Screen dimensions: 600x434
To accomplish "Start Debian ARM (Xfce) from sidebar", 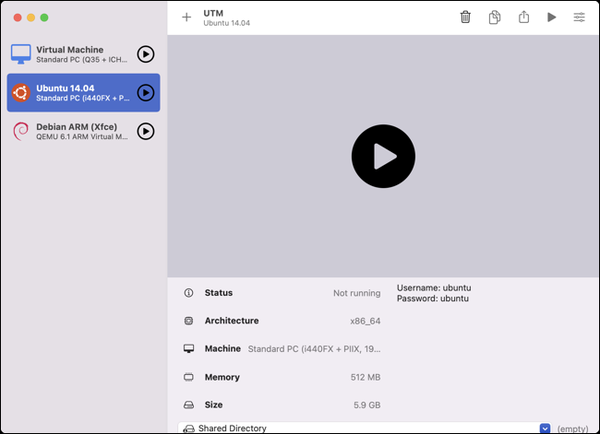I will click(x=146, y=131).
